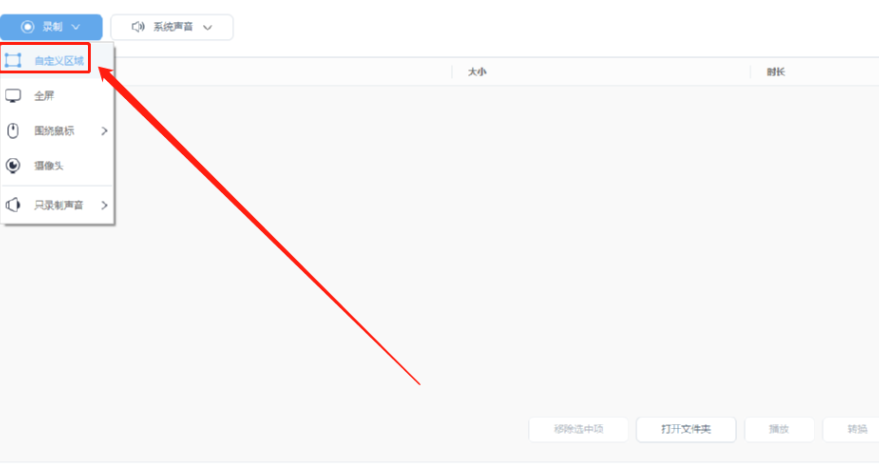Click the 播放 playback button
This screenshot has width=879, height=466.
[779, 429]
